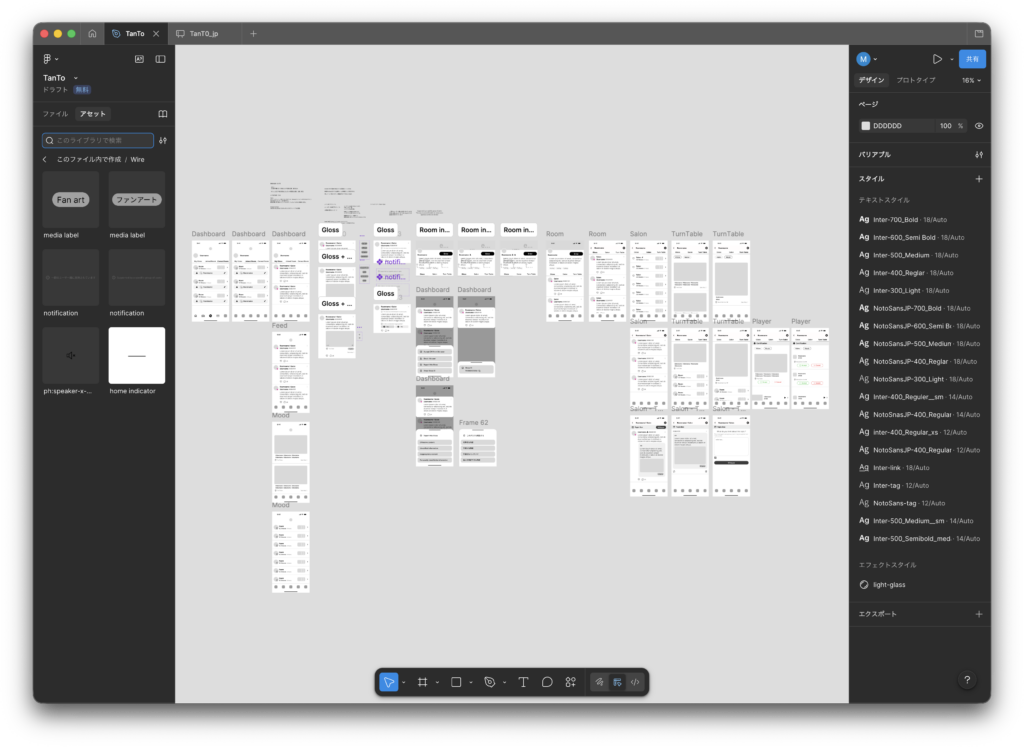
Task: Click the play Present icon
Action: [937, 60]
